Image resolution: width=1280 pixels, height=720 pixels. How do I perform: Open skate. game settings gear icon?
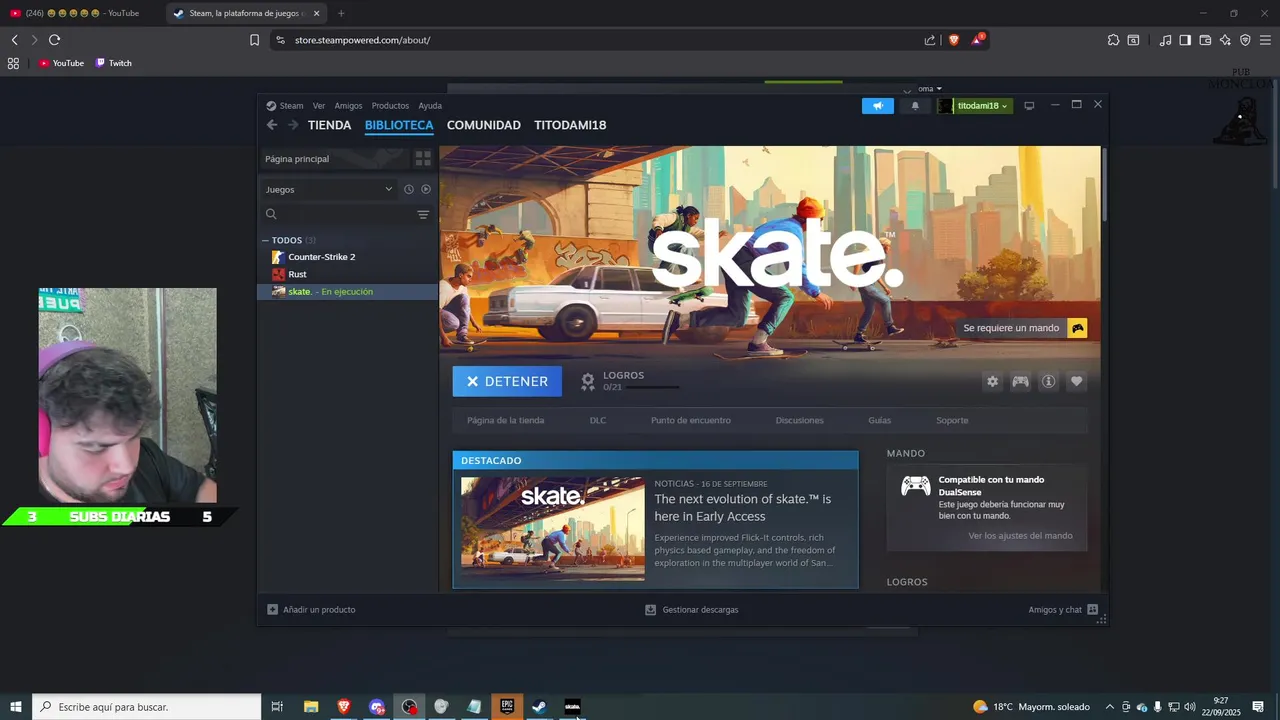click(x=992, y=381)
